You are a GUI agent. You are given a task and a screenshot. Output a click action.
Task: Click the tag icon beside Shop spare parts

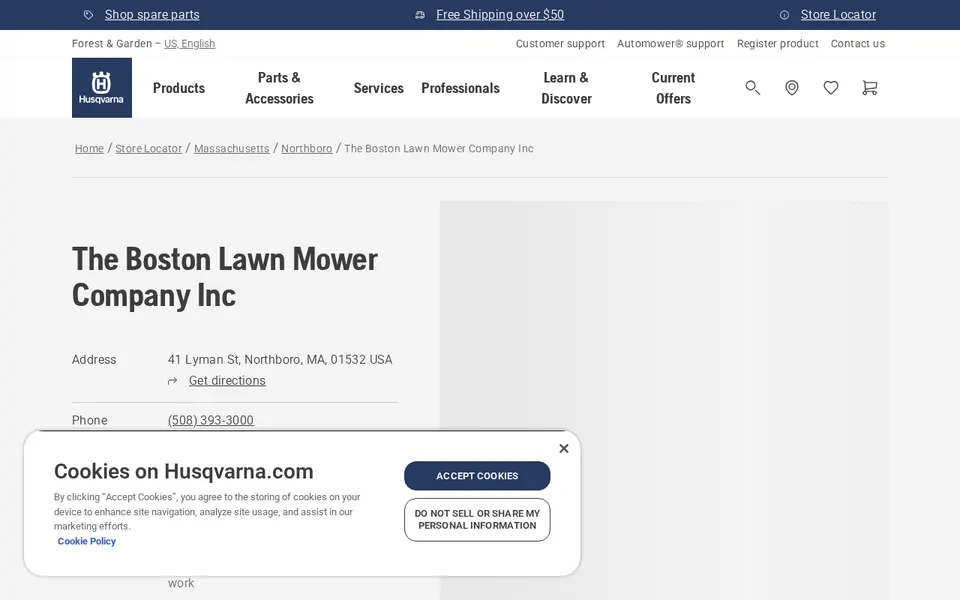(89, 15)
